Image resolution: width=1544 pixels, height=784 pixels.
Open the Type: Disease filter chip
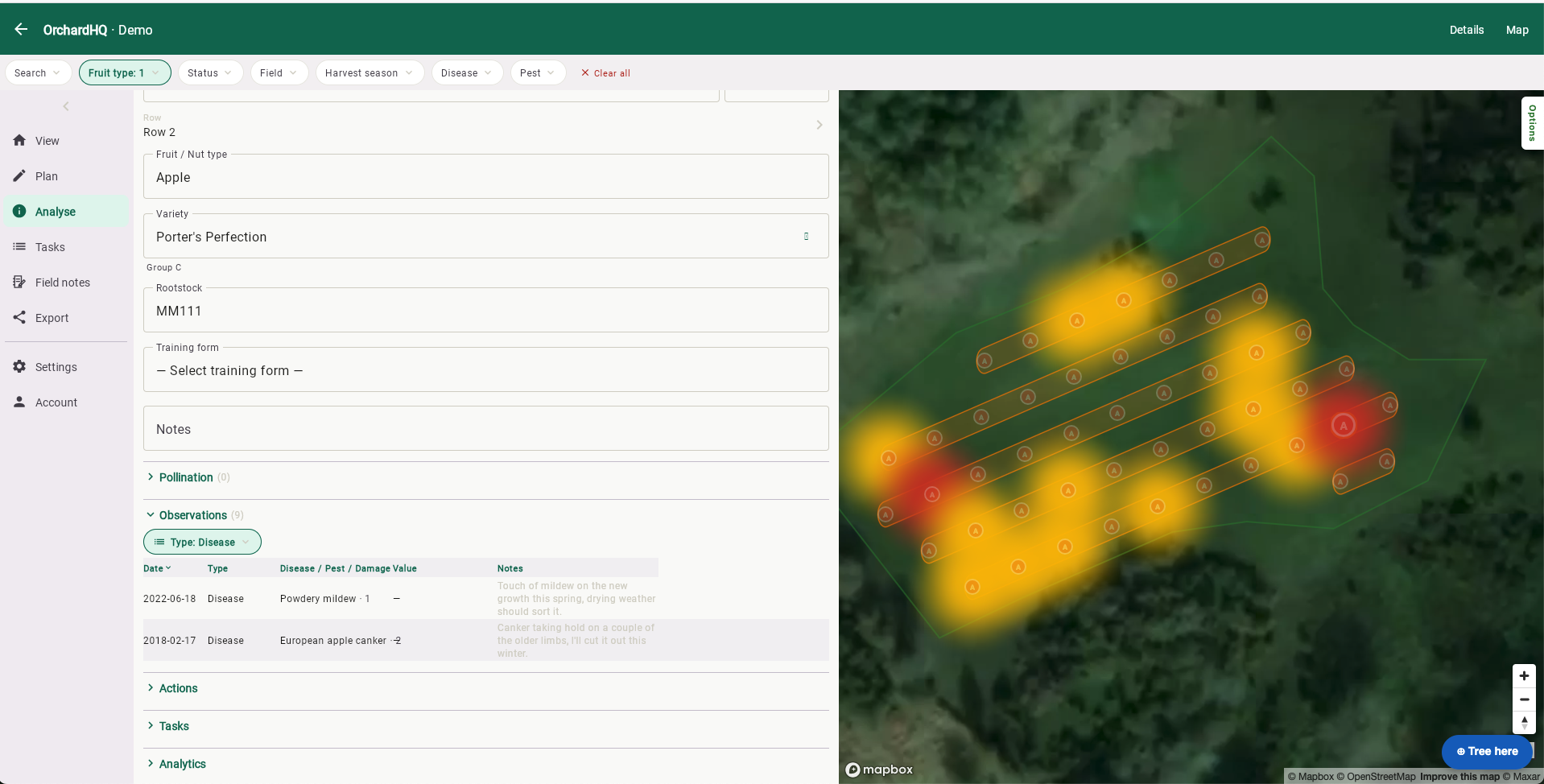coord(202,542)
